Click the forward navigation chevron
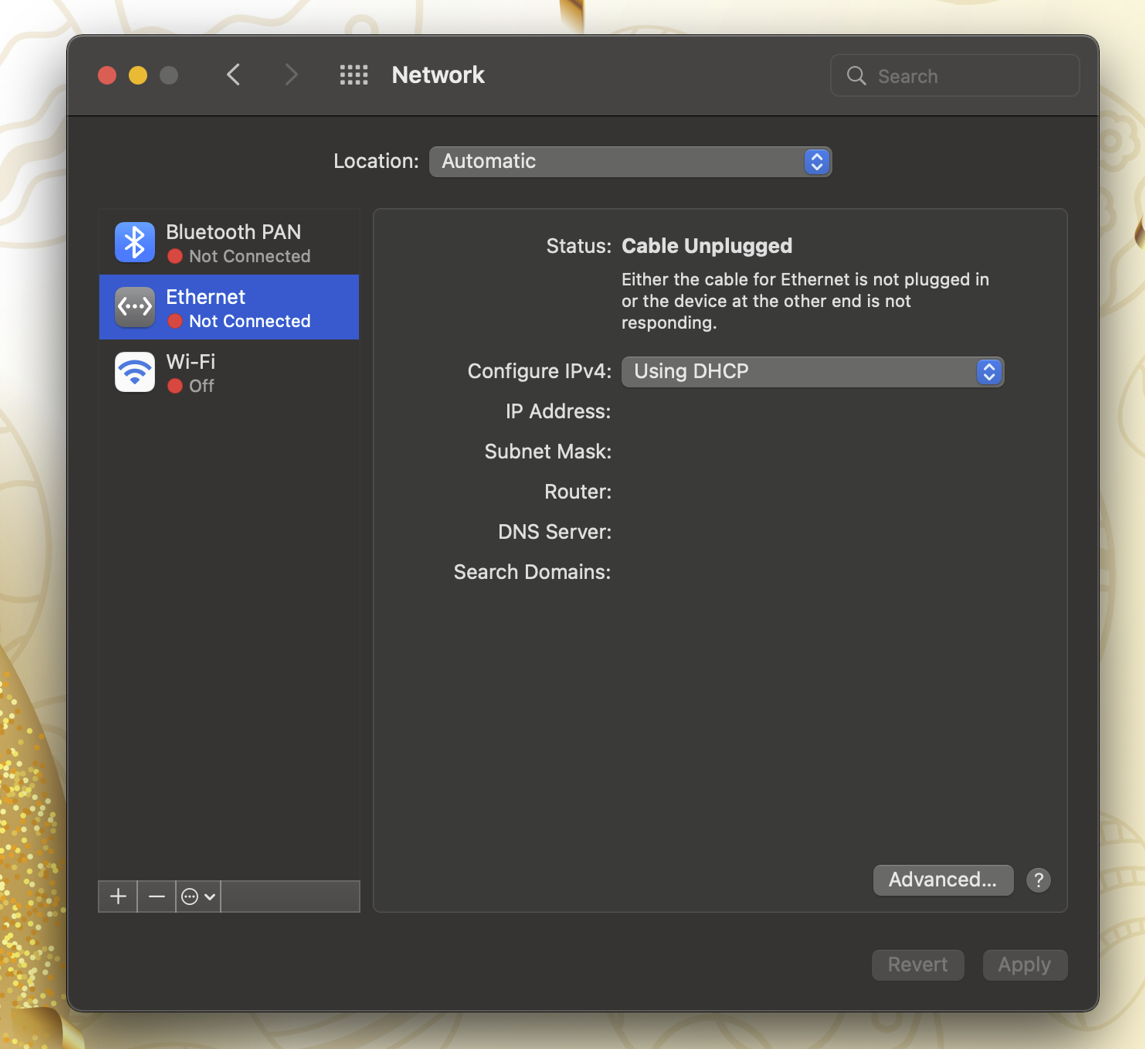The image size is (1145, 1049). coord(291,75)
